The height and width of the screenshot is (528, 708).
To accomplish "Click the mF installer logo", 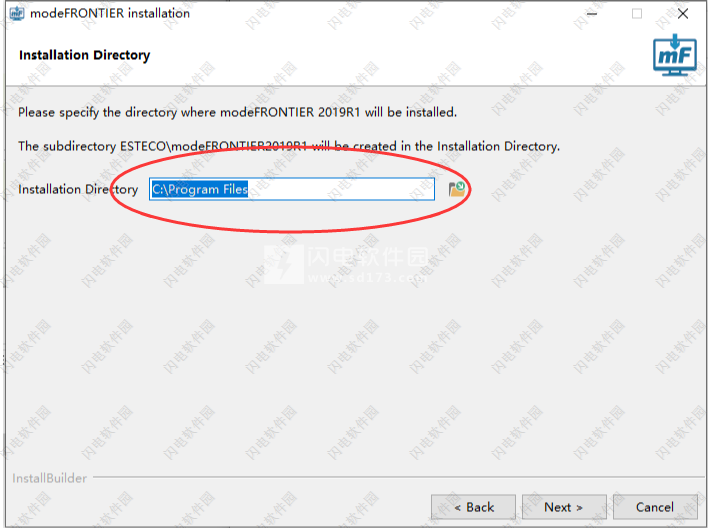I will [x=675, y=55].
